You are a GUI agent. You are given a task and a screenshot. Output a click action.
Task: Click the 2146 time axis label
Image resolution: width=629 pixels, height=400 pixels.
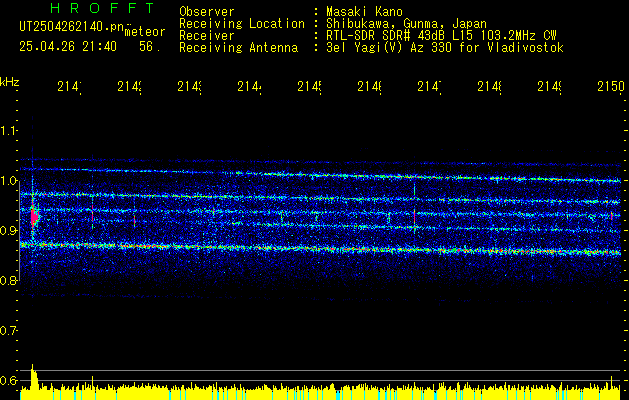point(369,86)
